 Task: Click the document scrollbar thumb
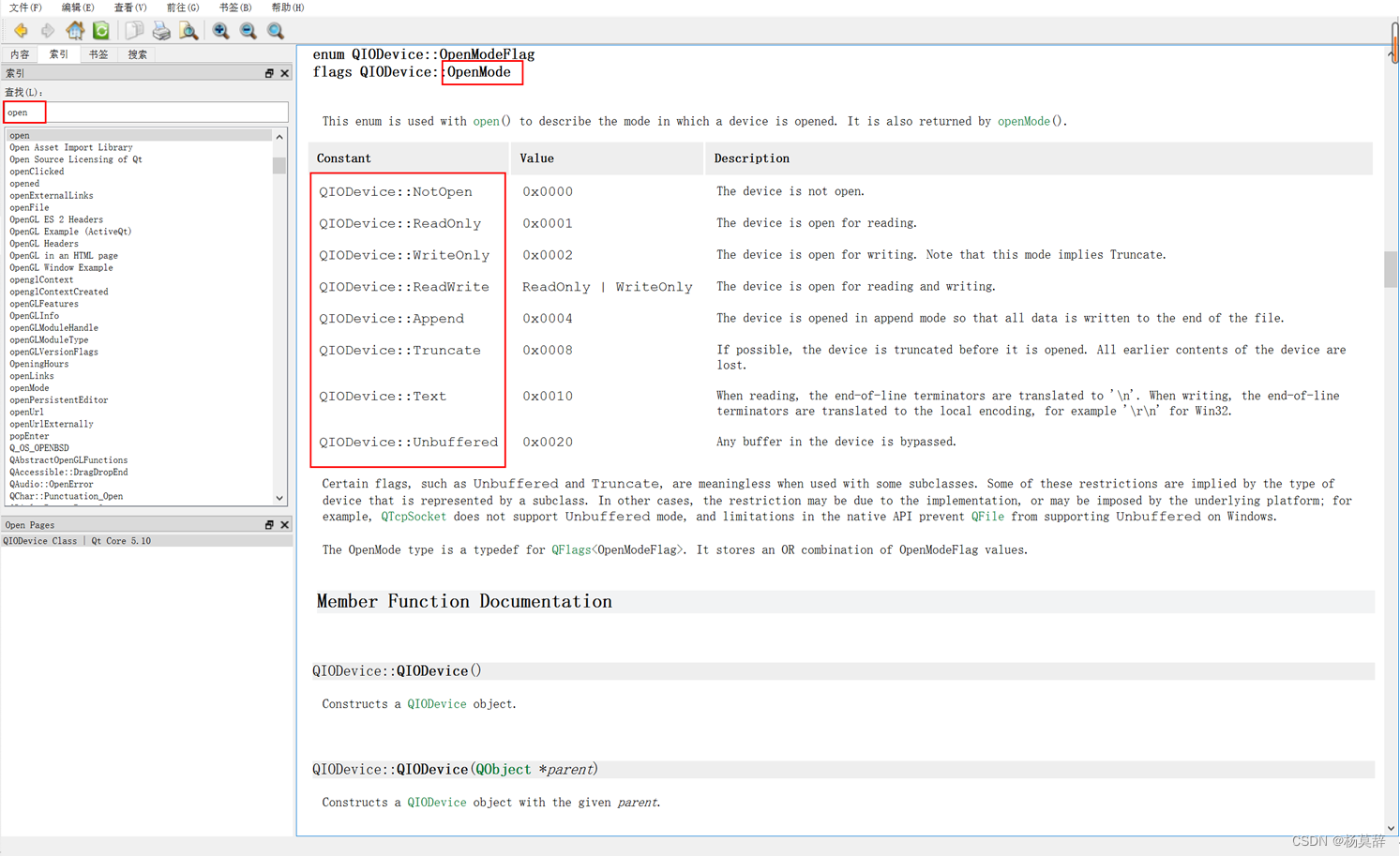coord(1391,270)
